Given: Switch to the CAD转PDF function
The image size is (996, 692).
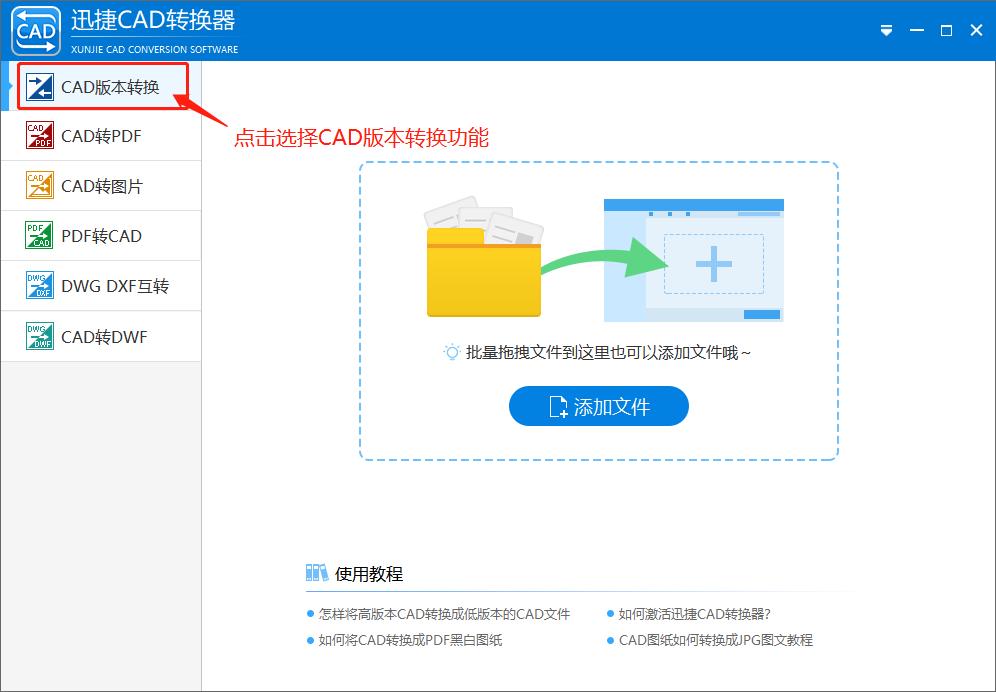Looking at the screenshot, I should point(100,136).
